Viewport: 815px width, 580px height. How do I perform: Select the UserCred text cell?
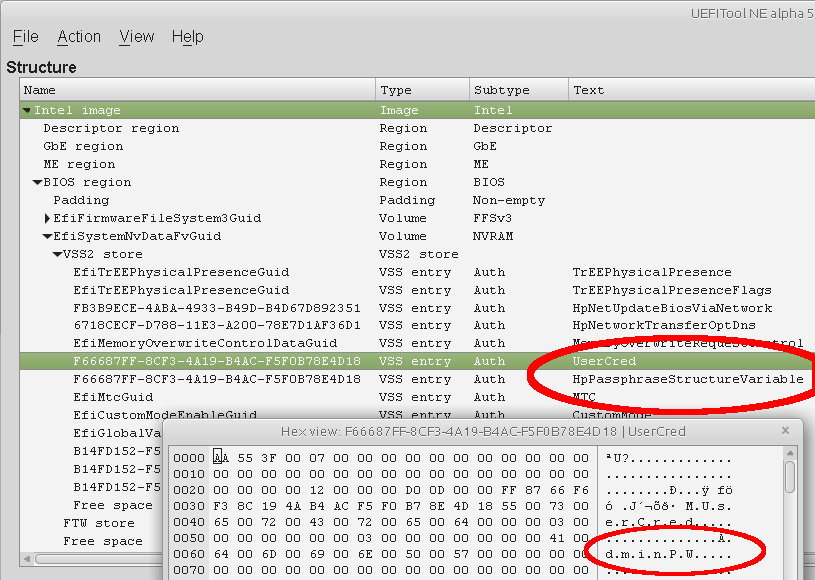(604, 361)
